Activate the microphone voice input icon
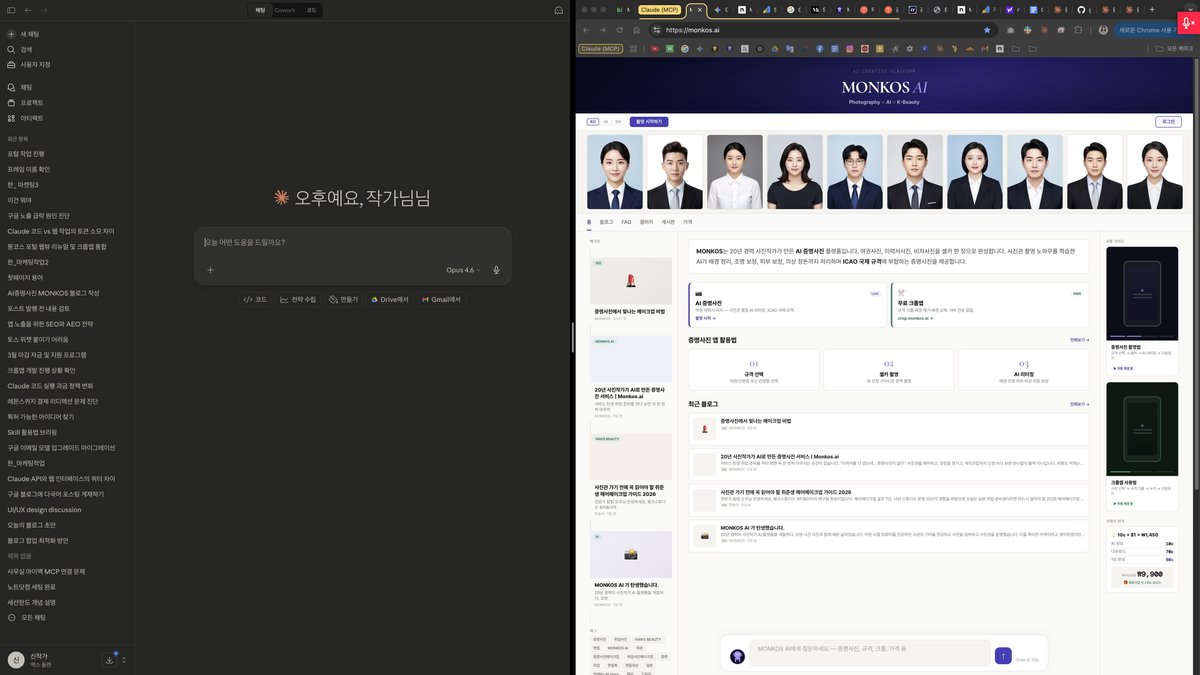 (496, 270)
